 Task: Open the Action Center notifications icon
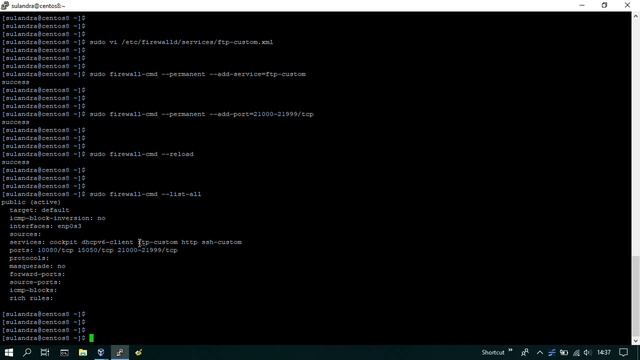[623, 352]
